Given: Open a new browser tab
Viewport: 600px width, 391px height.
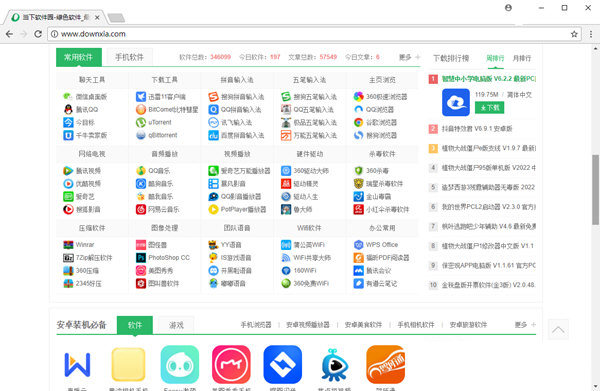Looking at the screenshot, I should pos(116,18).
